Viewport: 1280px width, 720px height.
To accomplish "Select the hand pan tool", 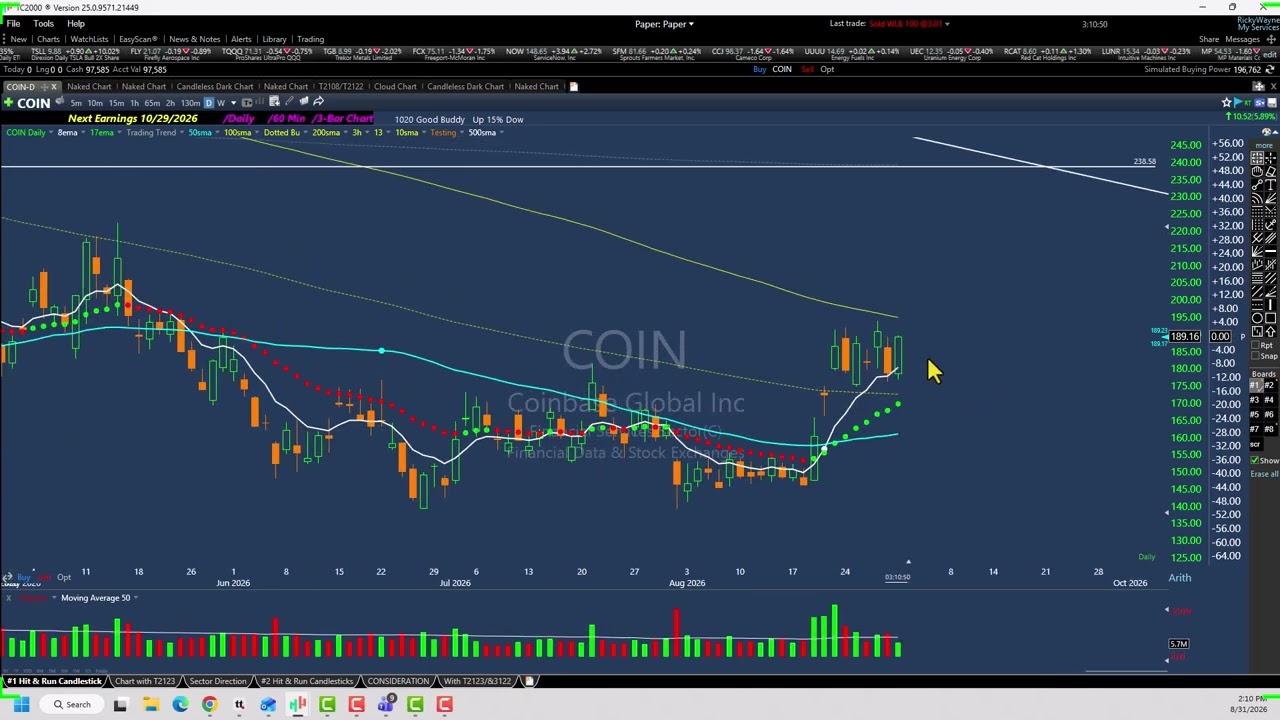I will 1257,171.
